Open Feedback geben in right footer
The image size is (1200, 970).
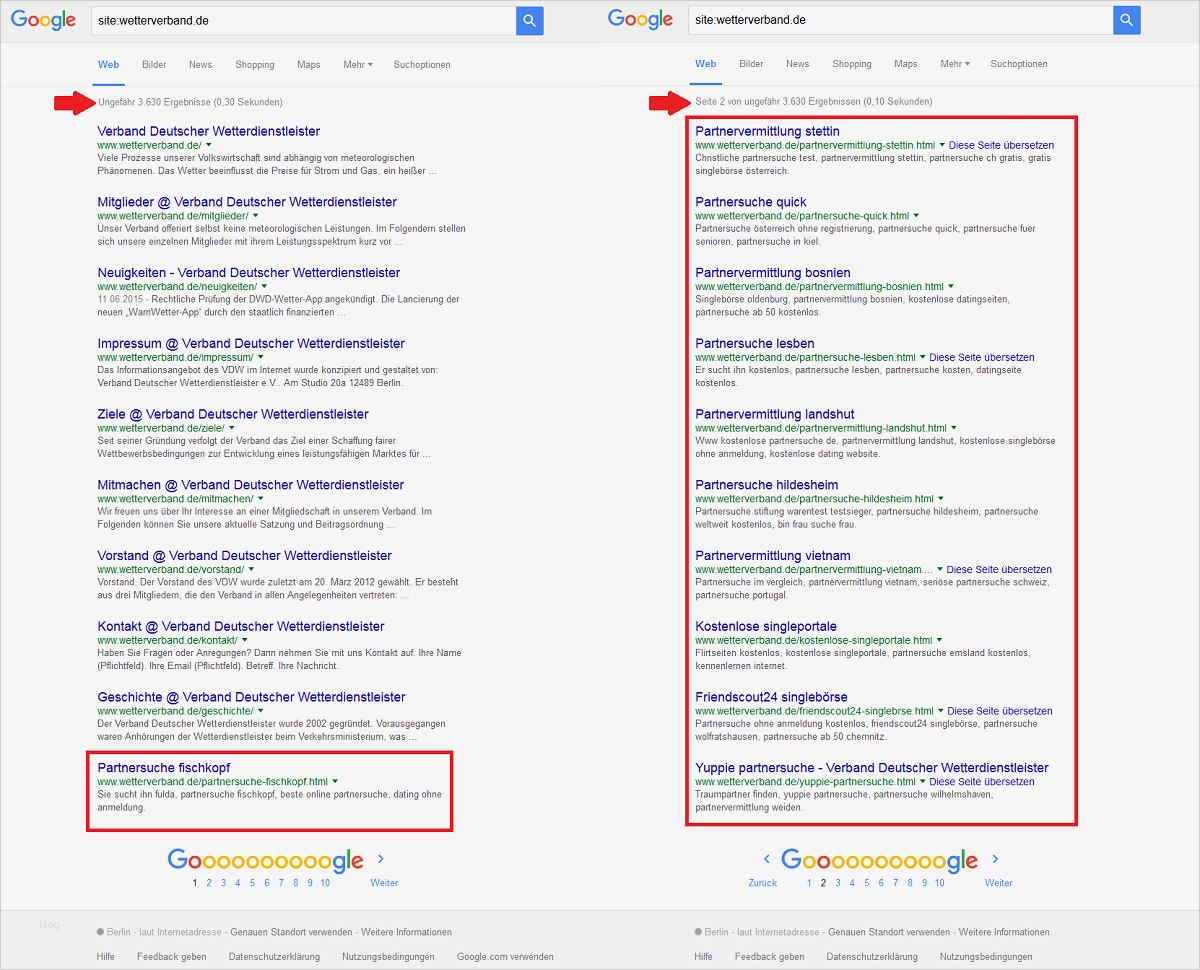click(x=769, y=957)
